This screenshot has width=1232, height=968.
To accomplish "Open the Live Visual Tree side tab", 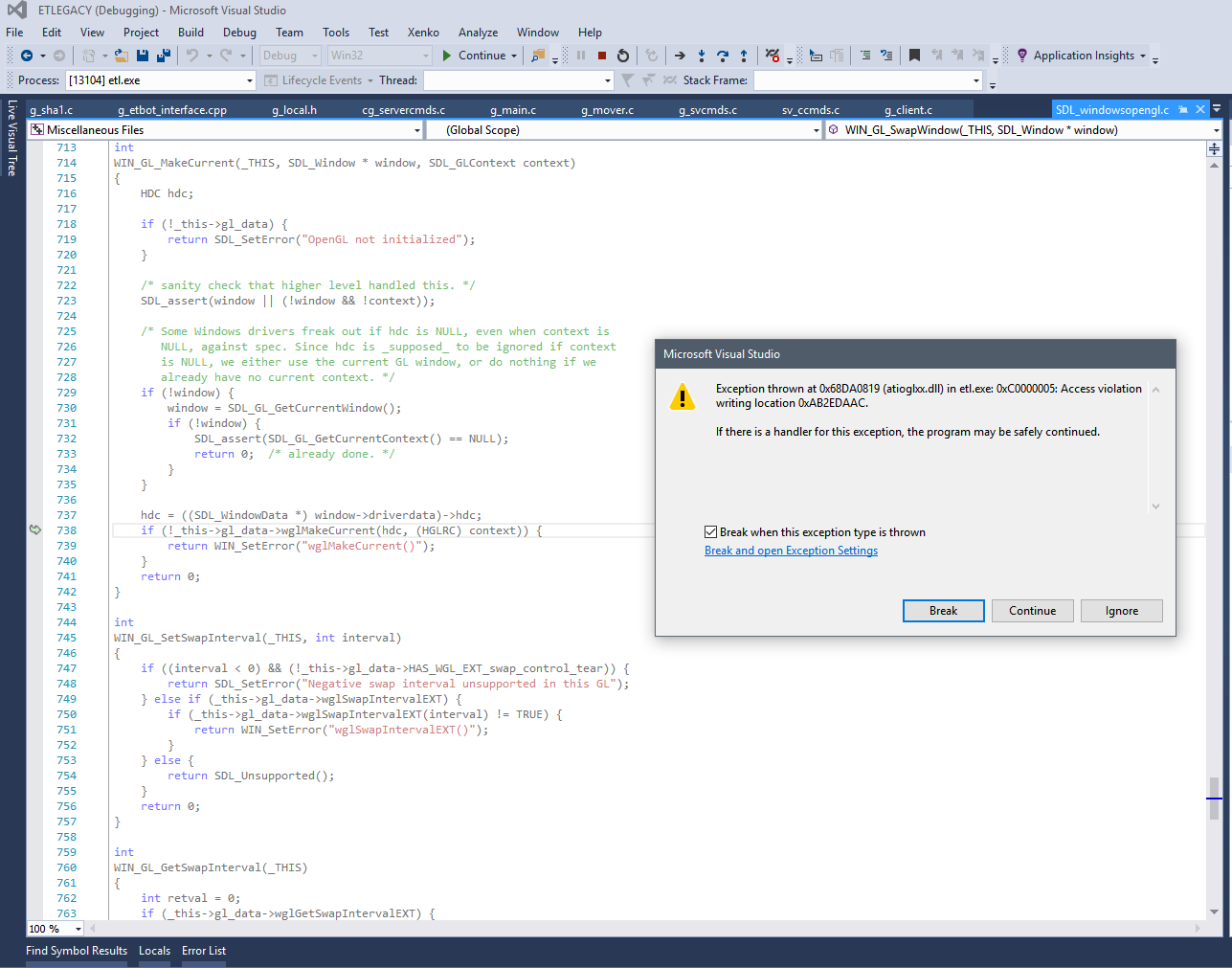I will click(x=12, y=138).
